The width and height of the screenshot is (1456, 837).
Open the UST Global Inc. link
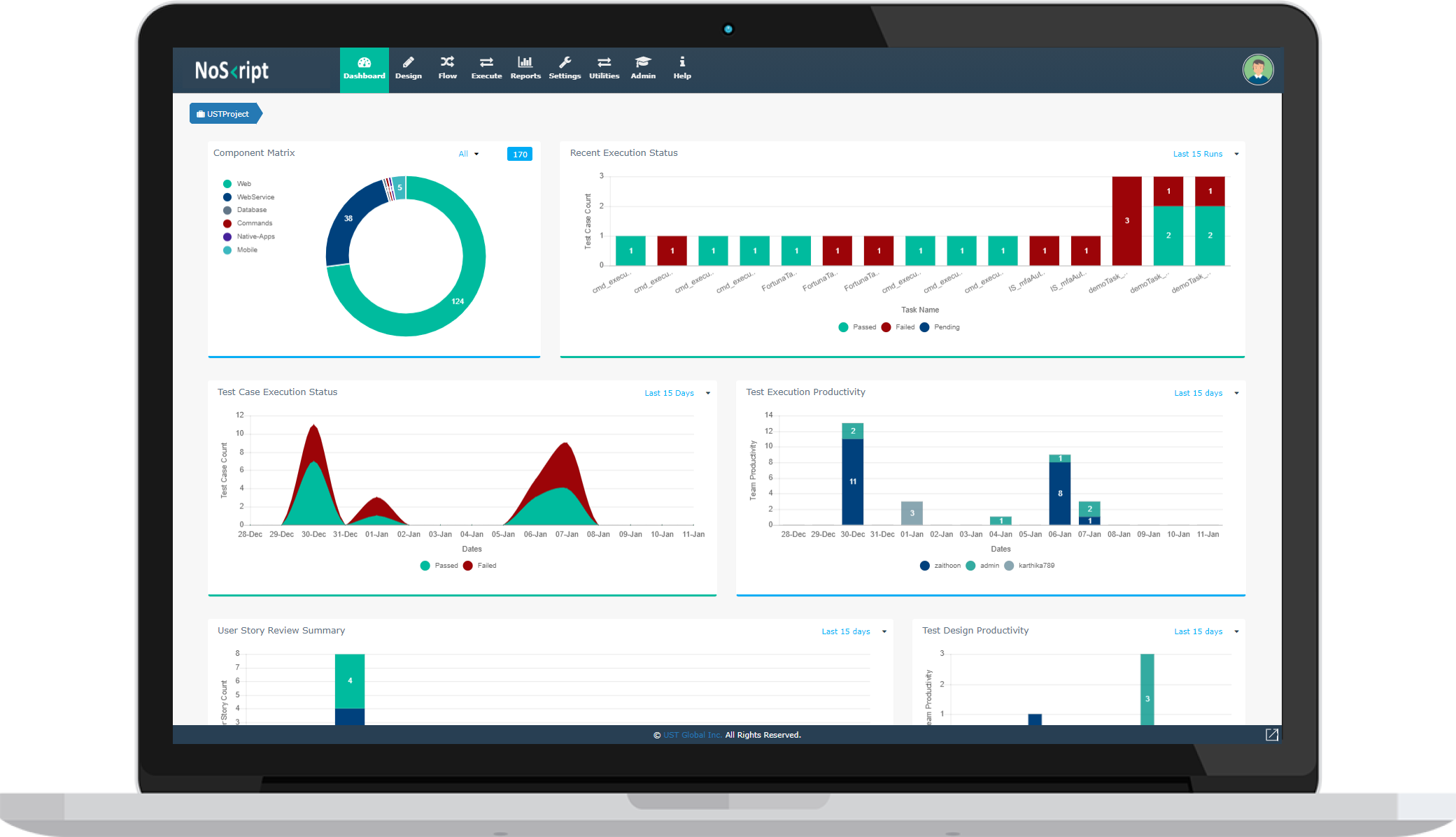[692, 735]
